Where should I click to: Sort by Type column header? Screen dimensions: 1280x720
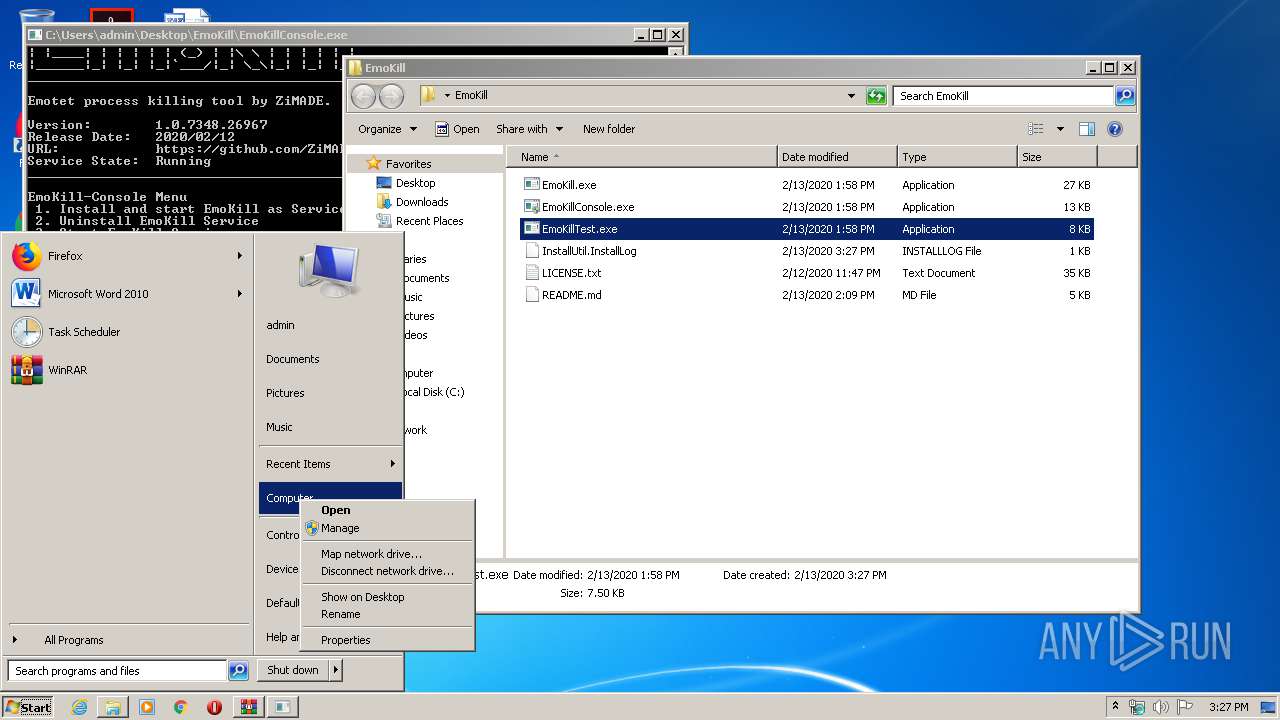[956, 157]
